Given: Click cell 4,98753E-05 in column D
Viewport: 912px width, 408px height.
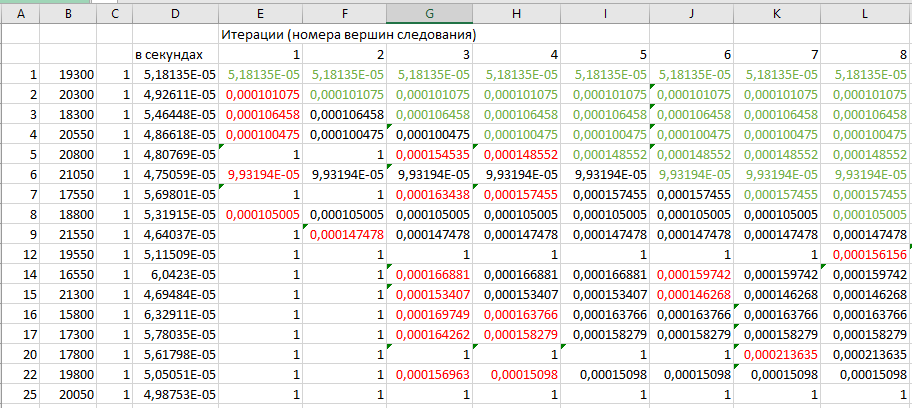Looking at the screenshot, I should pos(176,393).
